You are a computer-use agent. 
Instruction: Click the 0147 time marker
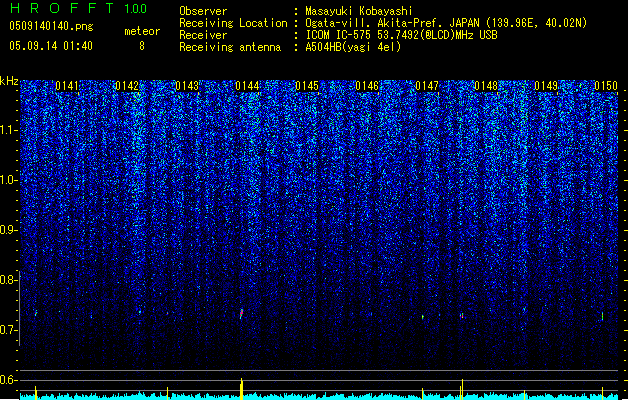click(427, 86)
